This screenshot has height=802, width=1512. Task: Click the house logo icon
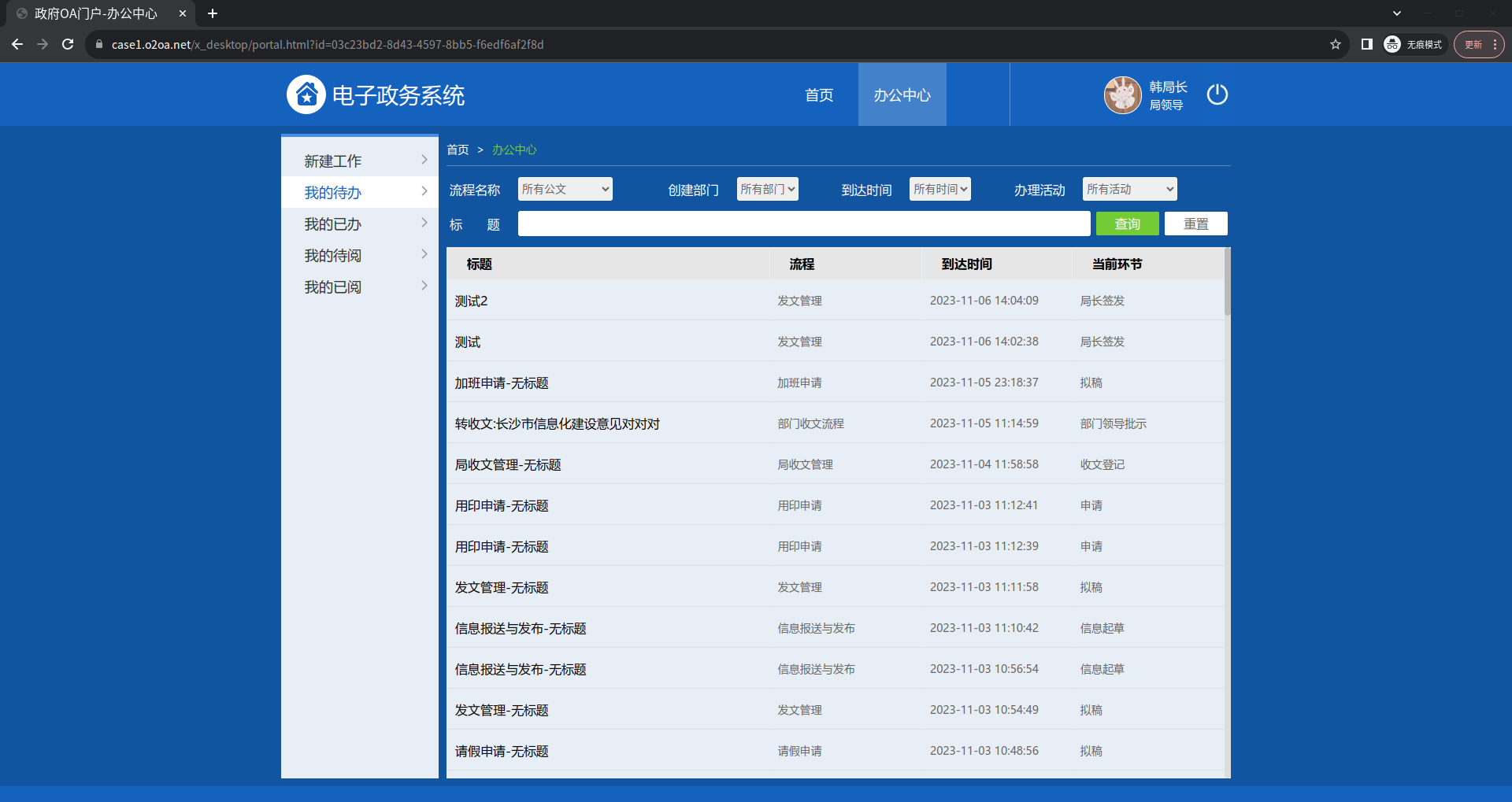pyautogui.click(x=306, y=94)
